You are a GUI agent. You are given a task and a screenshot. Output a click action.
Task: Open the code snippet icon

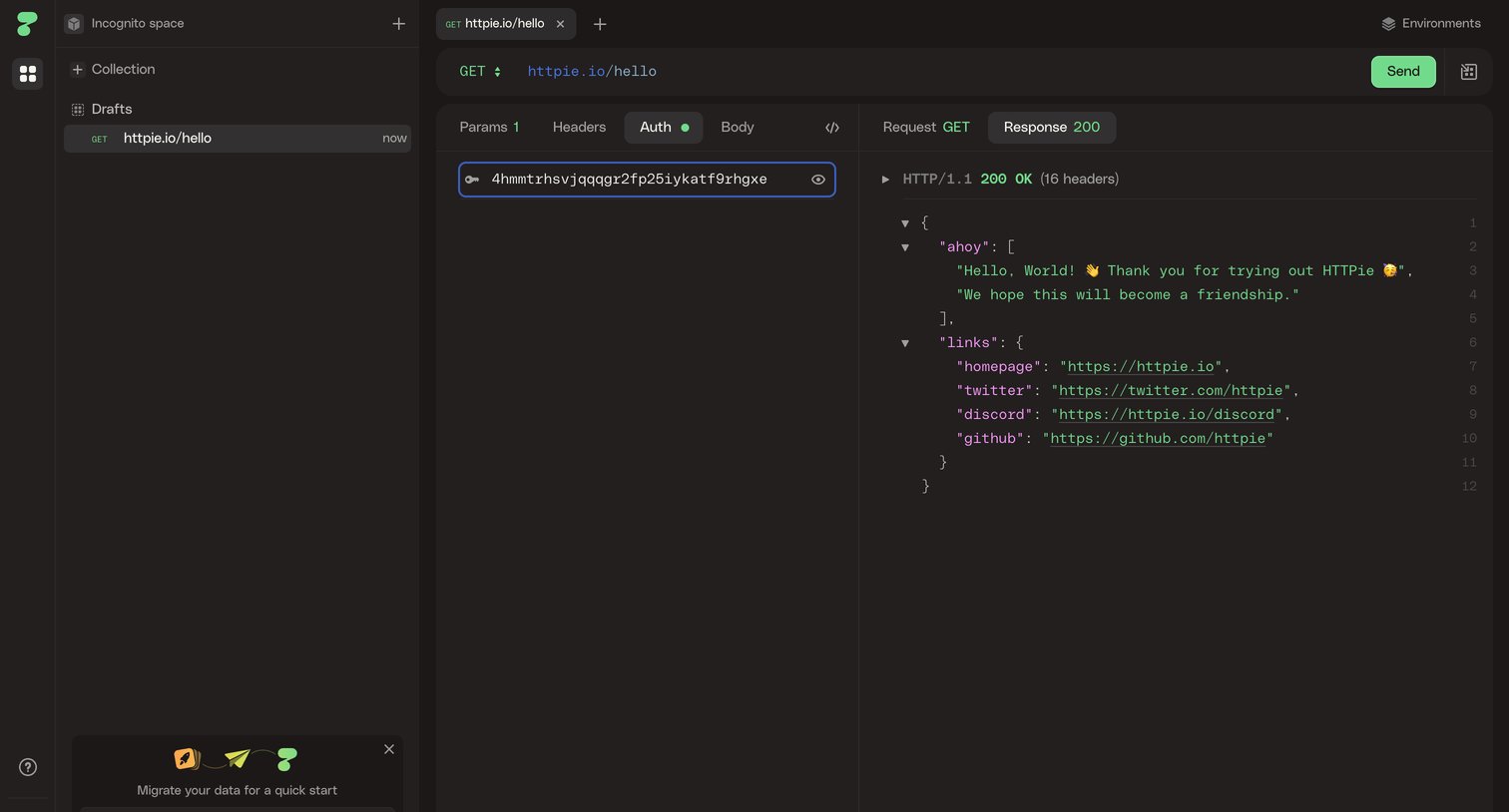pos(832,128)
